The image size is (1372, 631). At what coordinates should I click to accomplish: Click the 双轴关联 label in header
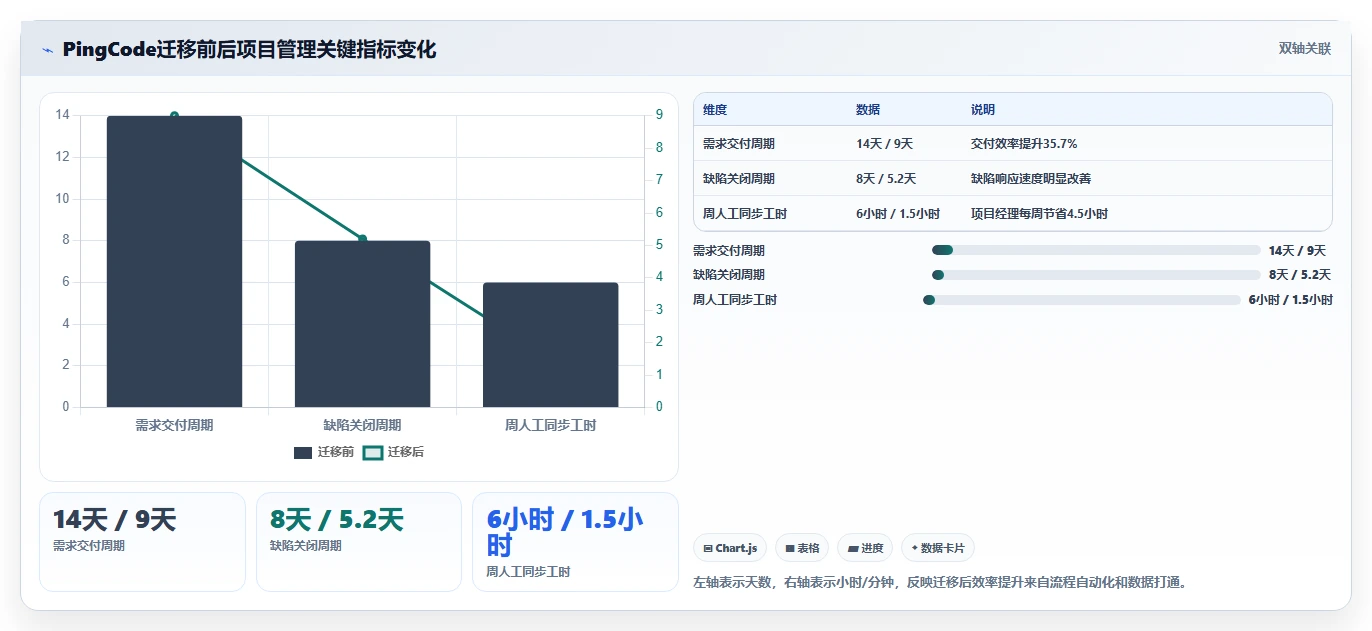point(1305,49)
